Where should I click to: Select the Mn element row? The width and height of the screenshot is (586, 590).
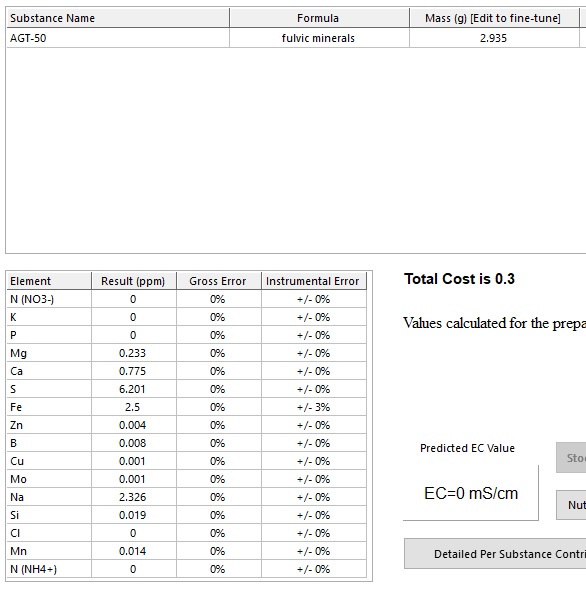coord(186,551)
